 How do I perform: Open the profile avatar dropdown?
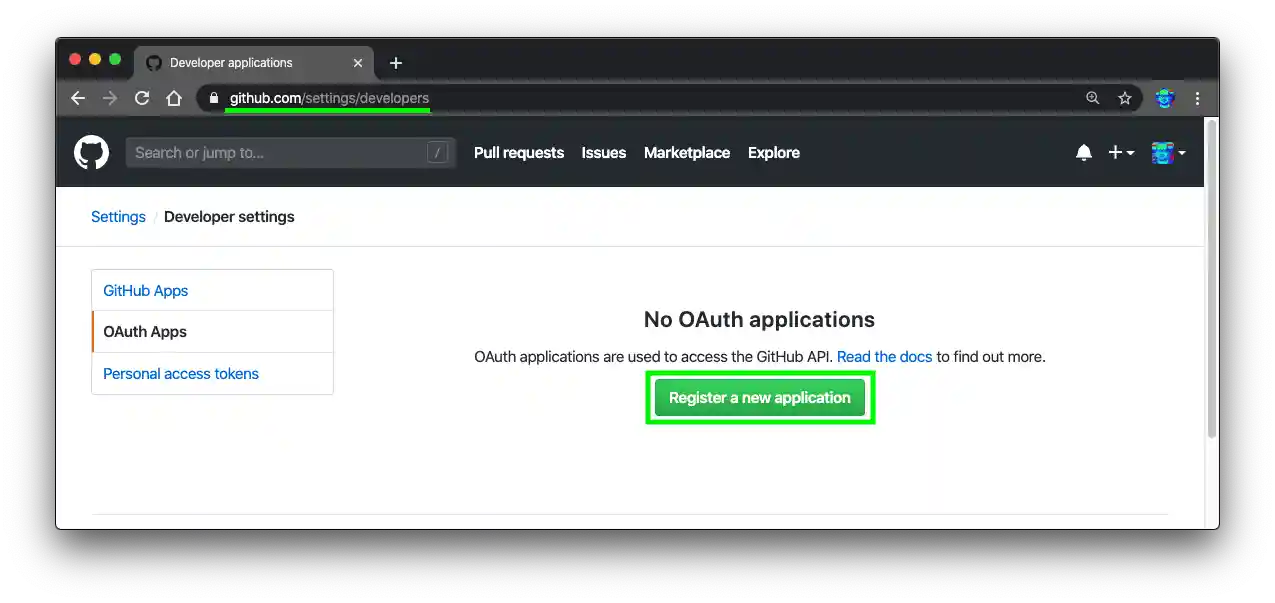point(1168,152)
